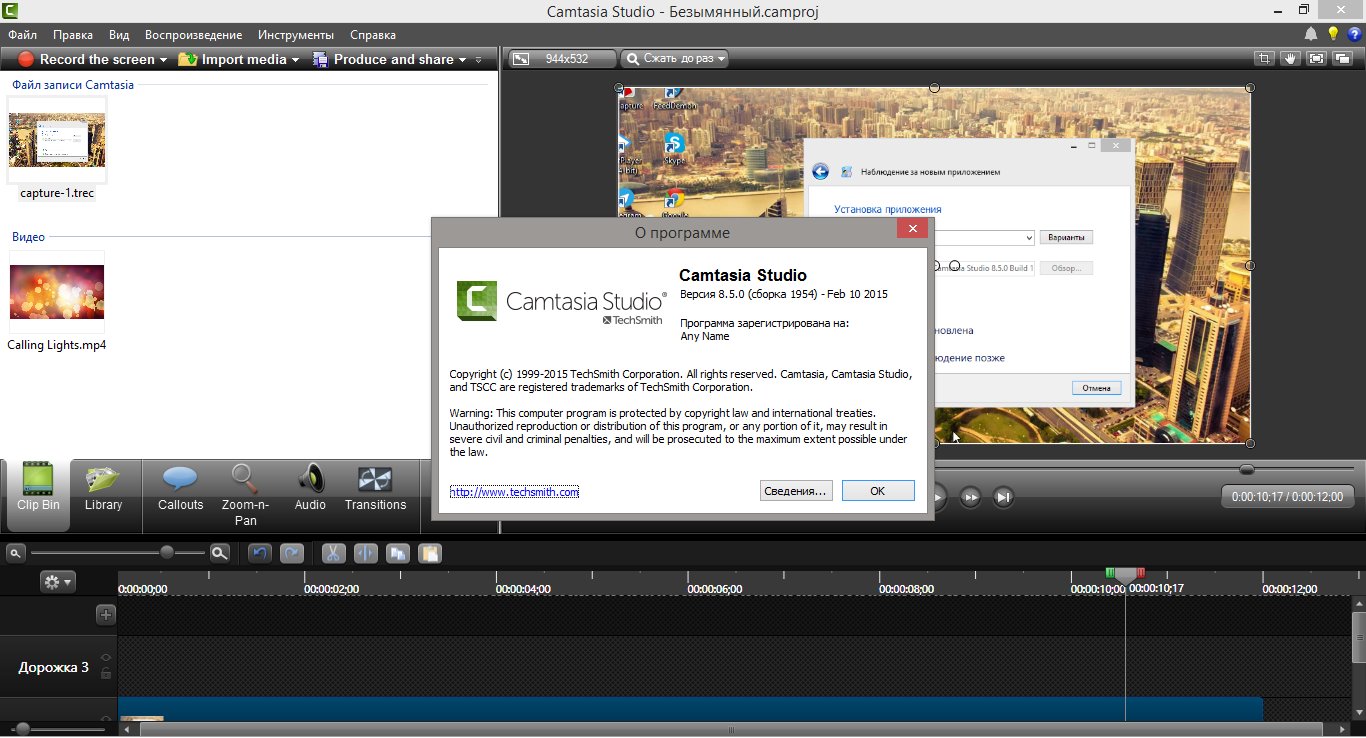Expand the Import media dropdown arrow
The height and width of the screenshot is (738, 1366).
(x=296, y=60)
